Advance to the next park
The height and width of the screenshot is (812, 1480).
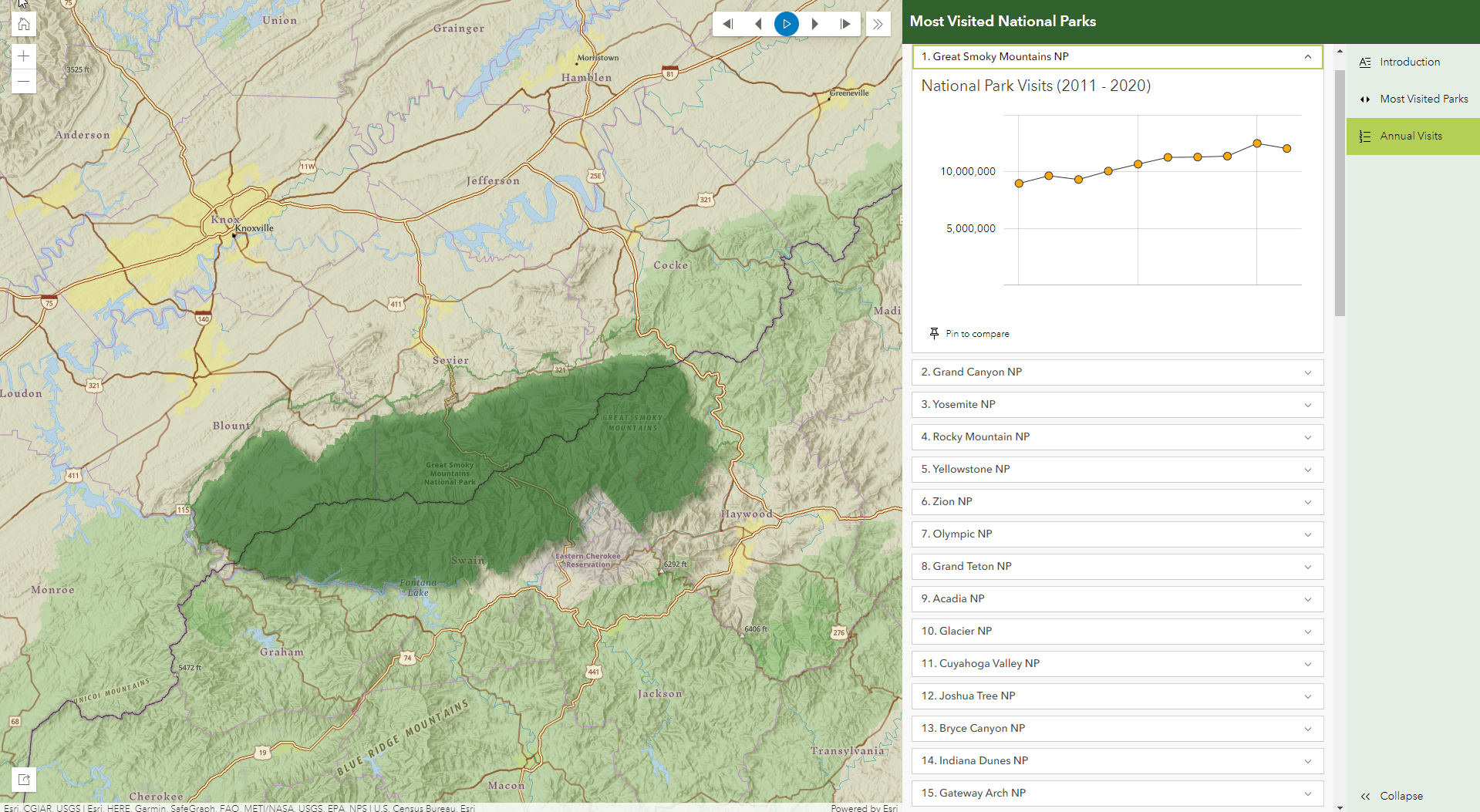tap(815, 24)
